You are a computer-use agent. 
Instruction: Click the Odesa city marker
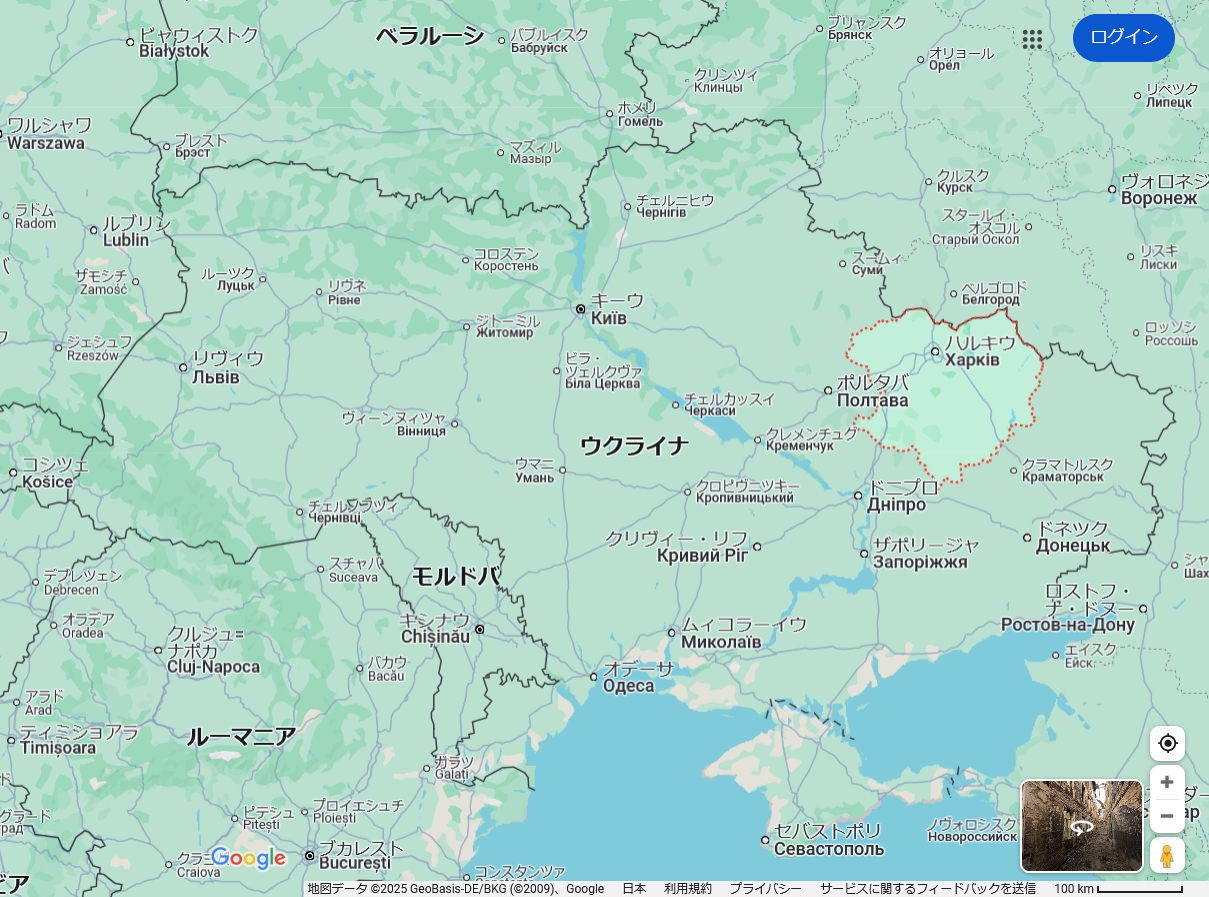coord(594,677)
